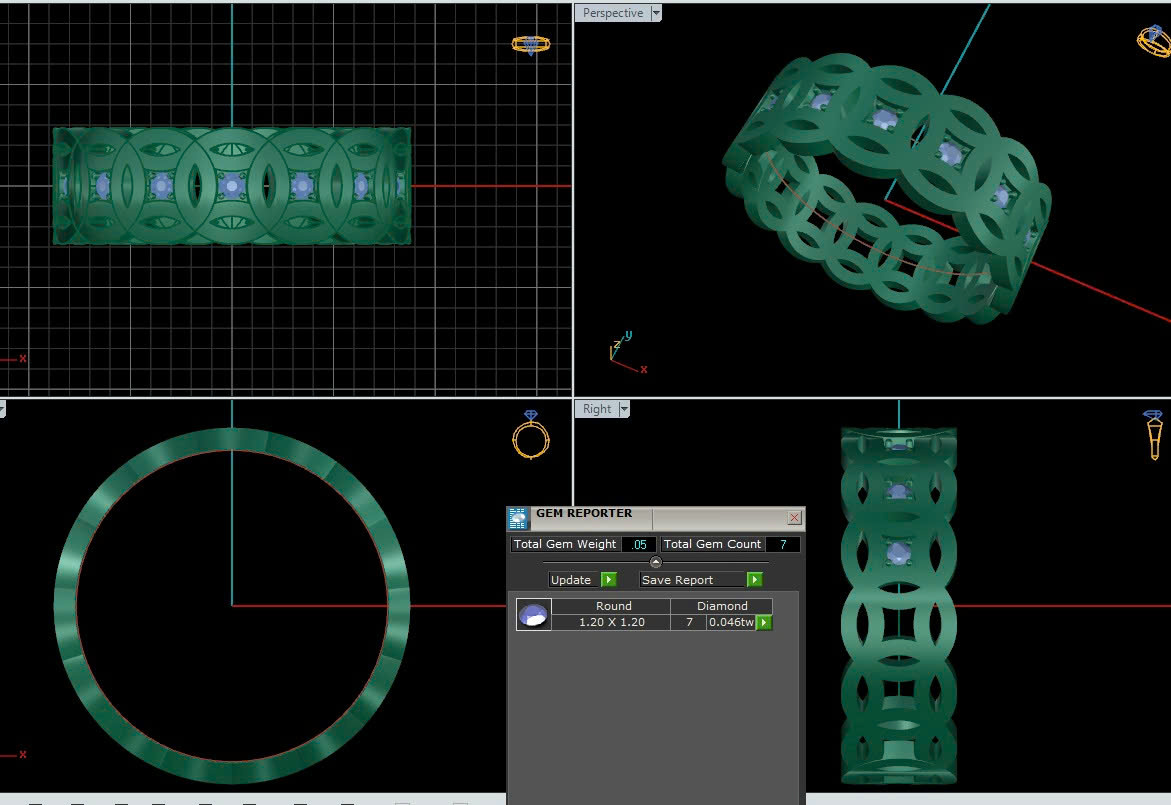
Task: Click the Gem Reporter panel icon
Action: (518, 518)
